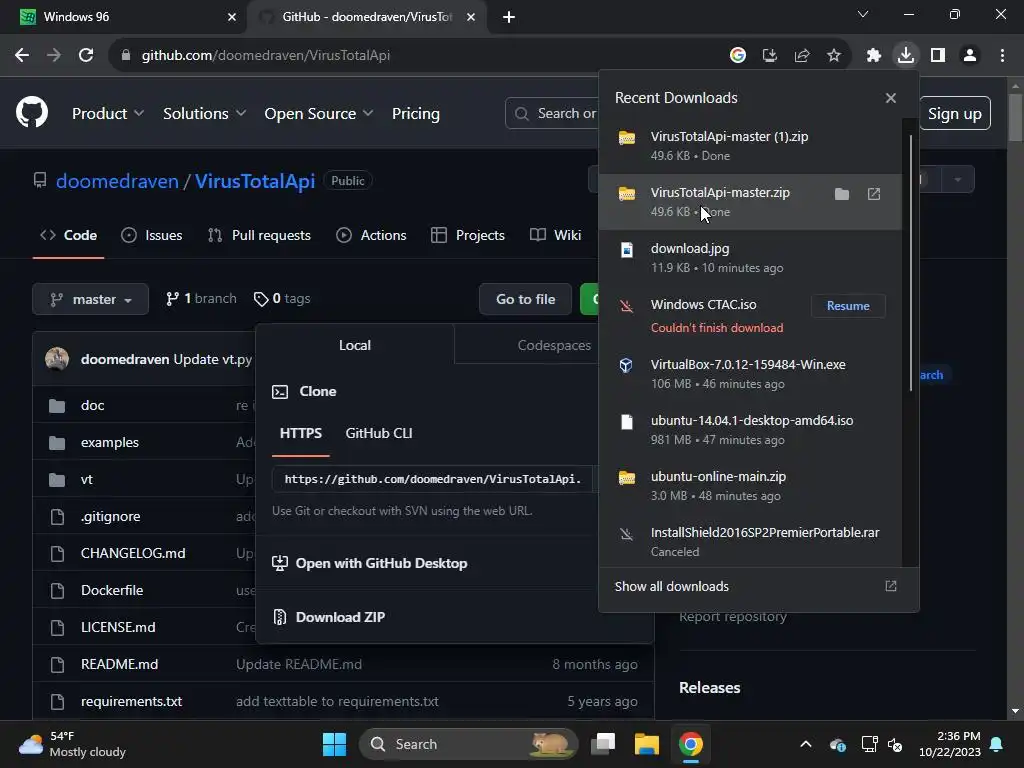Click the Sign up button
Screen dimensions: 1024x768
tap(955, 114)
